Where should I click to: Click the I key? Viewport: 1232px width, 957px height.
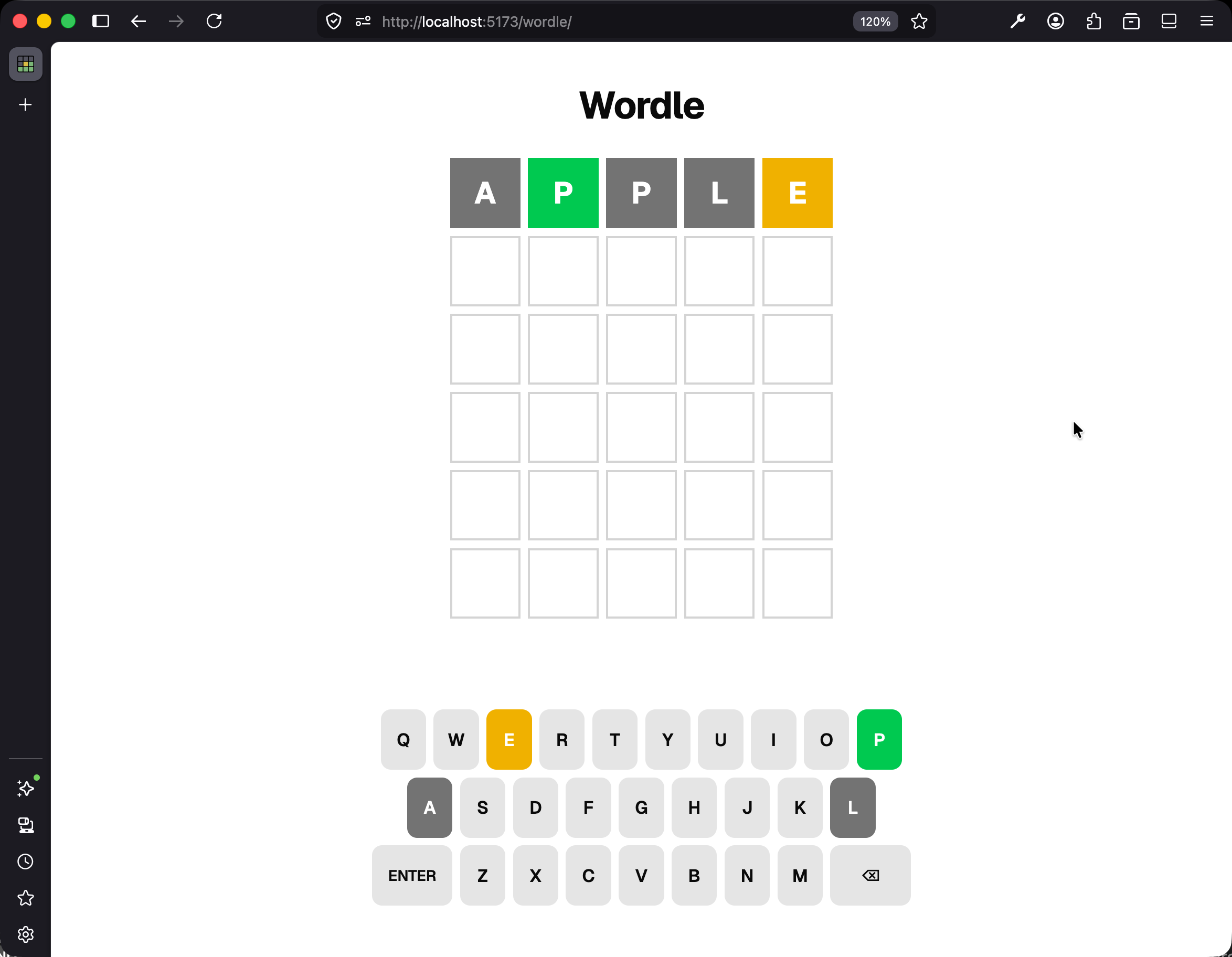click(x=773, y=739)
